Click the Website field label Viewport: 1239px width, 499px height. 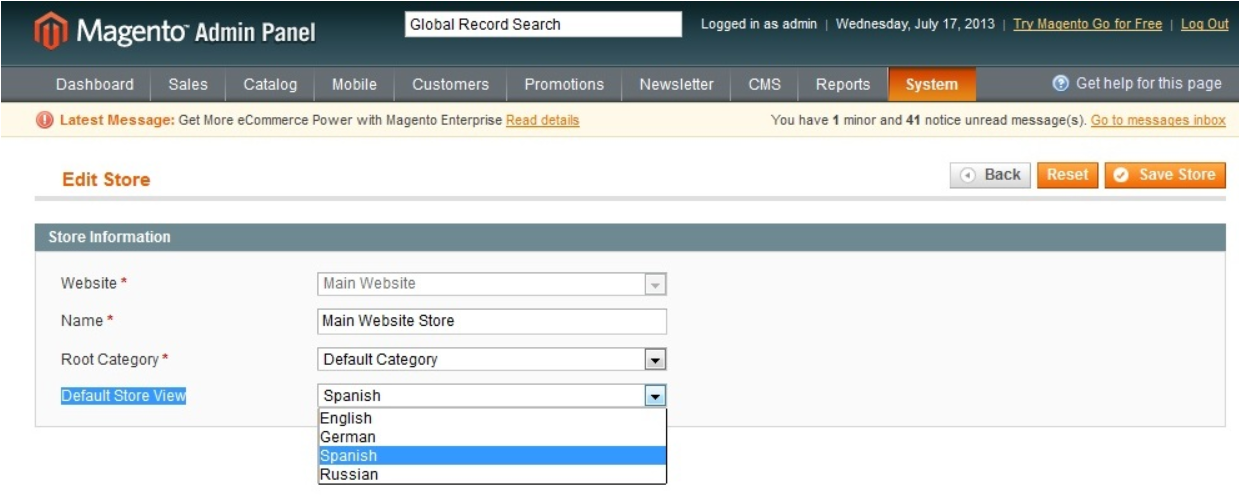94,284
